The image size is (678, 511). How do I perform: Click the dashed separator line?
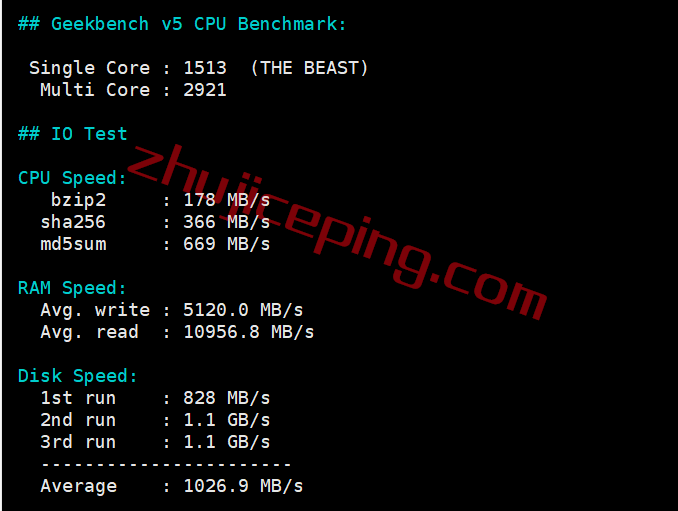(x=166, y=465)
